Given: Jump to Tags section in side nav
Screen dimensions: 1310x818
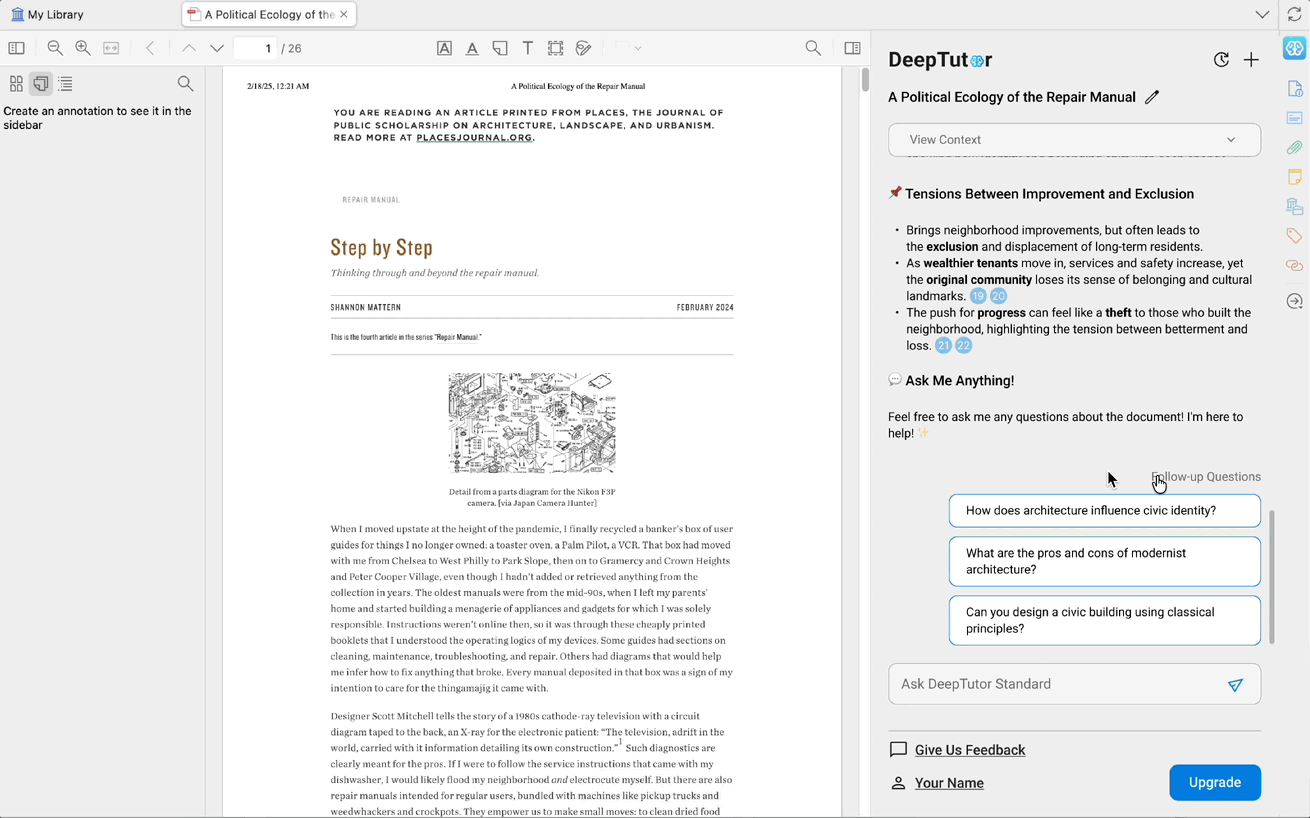Looking at the screenshot, I should (x=1295, y=236).
